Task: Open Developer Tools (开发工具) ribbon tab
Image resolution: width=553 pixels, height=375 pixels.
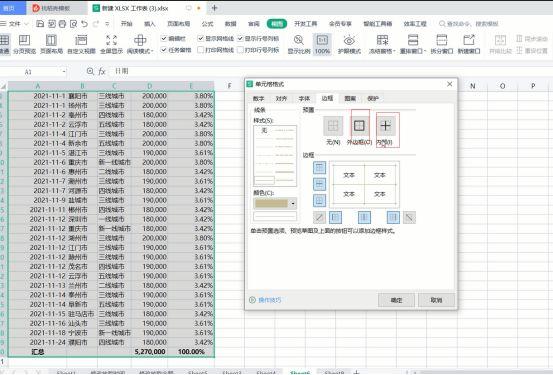Action: (305, 24)
